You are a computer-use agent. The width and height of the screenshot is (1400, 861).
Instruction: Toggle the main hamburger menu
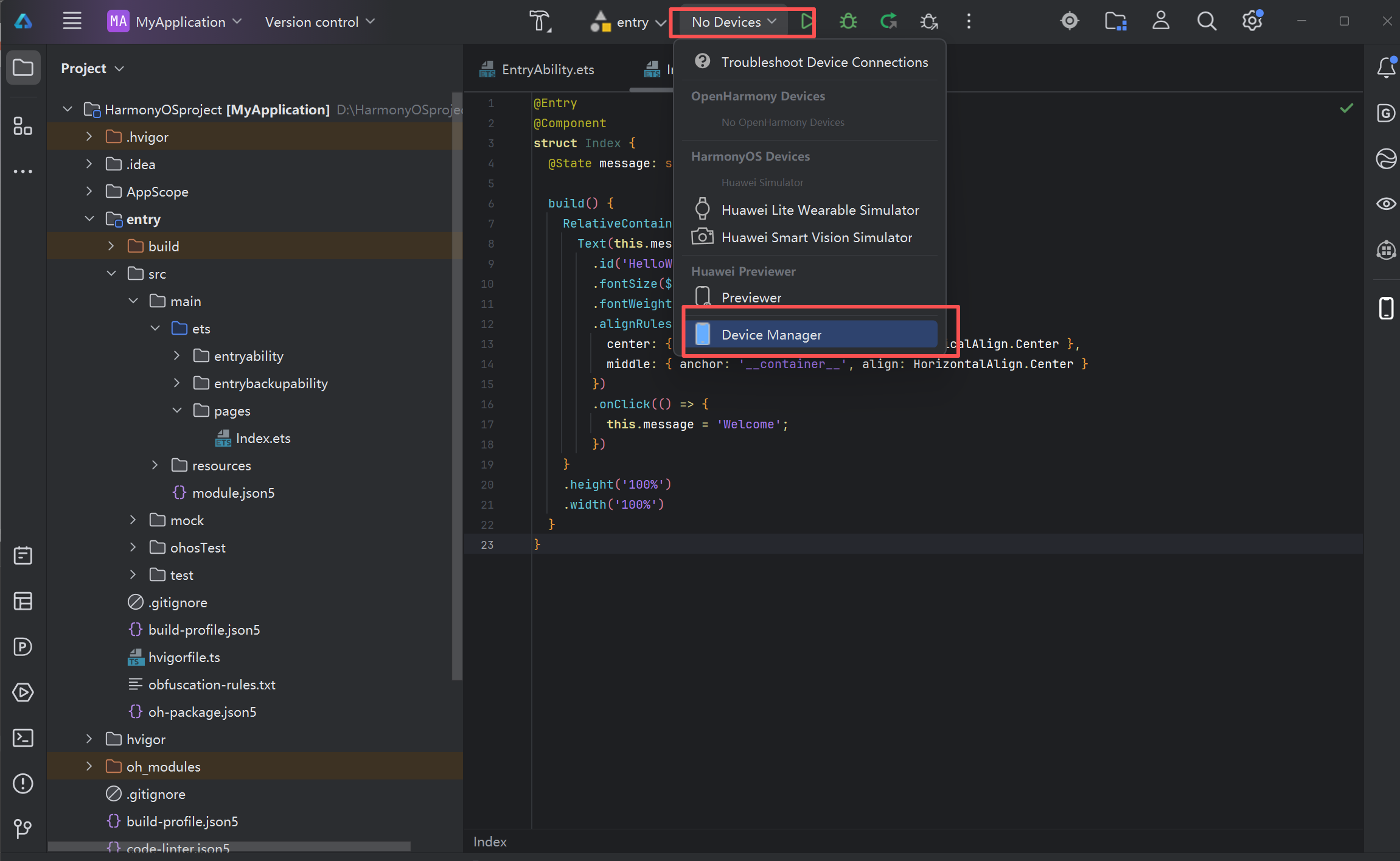pyautogui.click(x=72, y=22)
